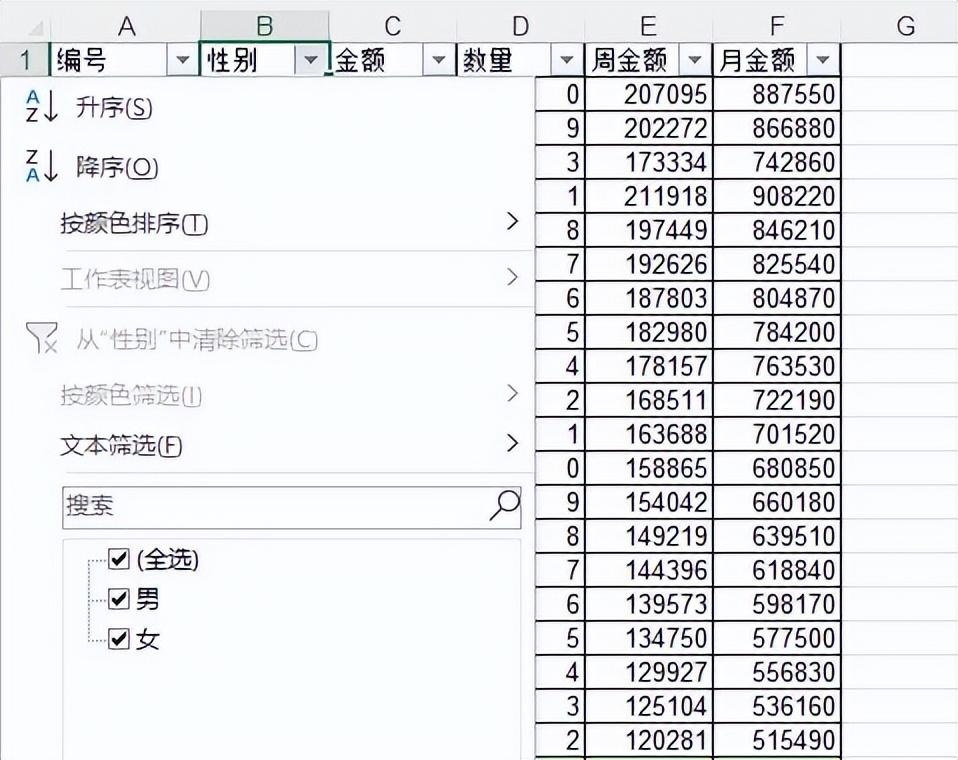Select column C header
Image resolution: width=958 pixels, height=760 pixels.
pos(393,26)
